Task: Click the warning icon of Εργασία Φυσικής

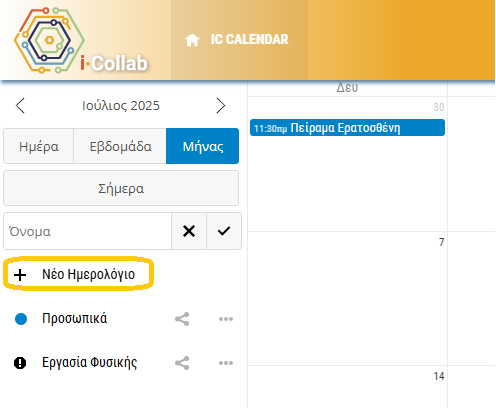Action: click(20, 363)
